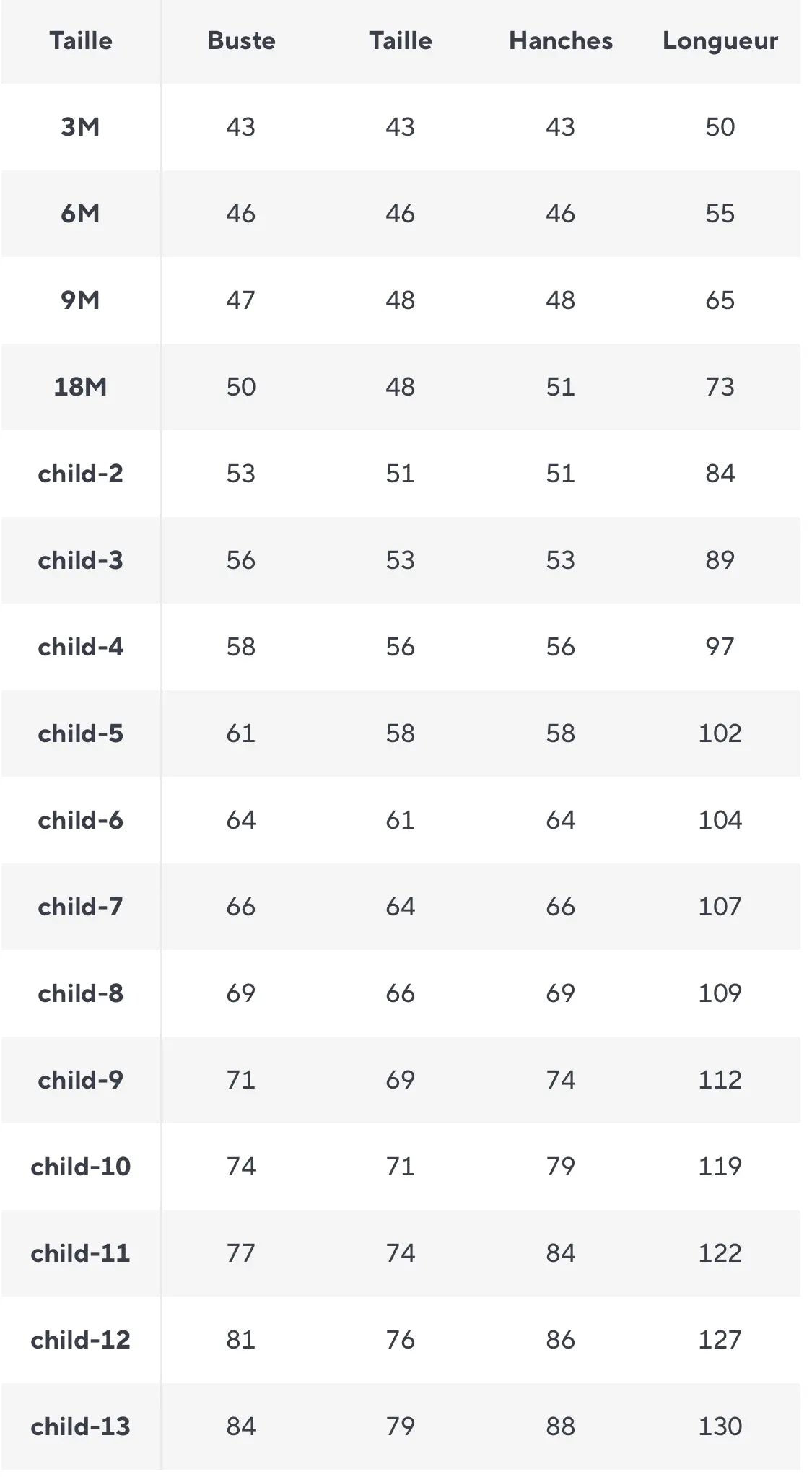Viewport: 812px width, 1477px height.
Task: Click the Buste value 77 for child-11
Action: 241,1253
